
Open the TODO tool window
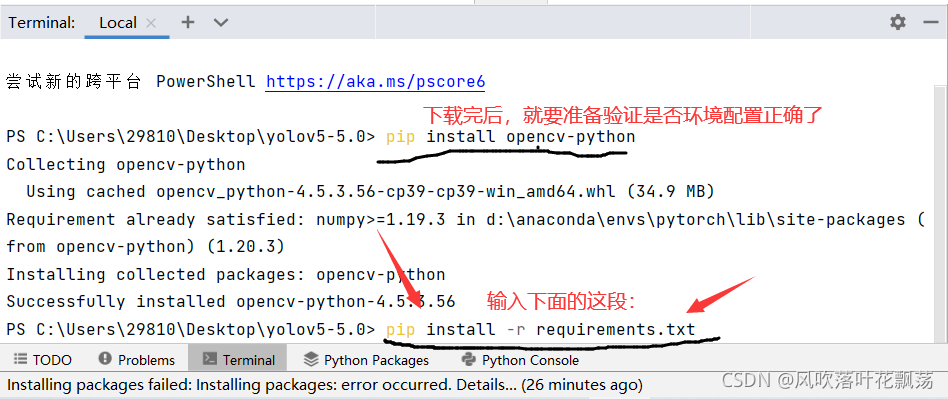coord(42,360)
